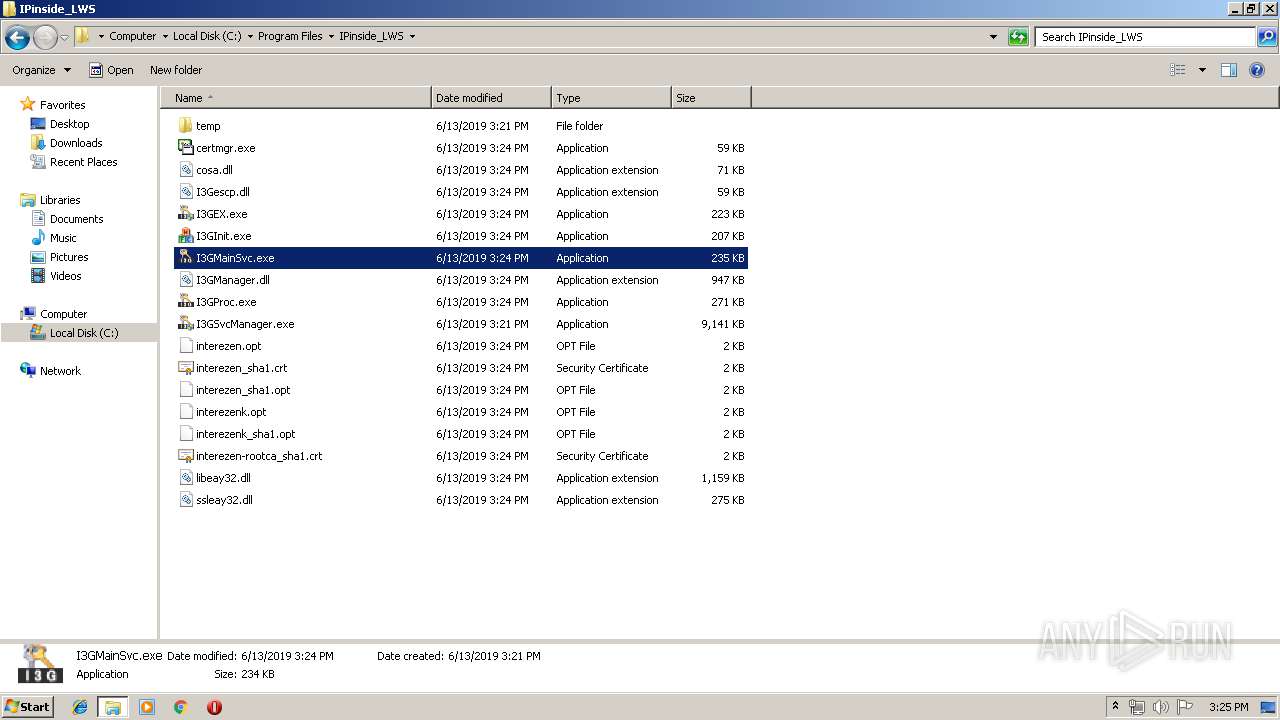Image resolution: width=1280 pixels, height=720 pixels.
Task: Open the Media Player taskbar icon
Action: click(x=147, y=707)
